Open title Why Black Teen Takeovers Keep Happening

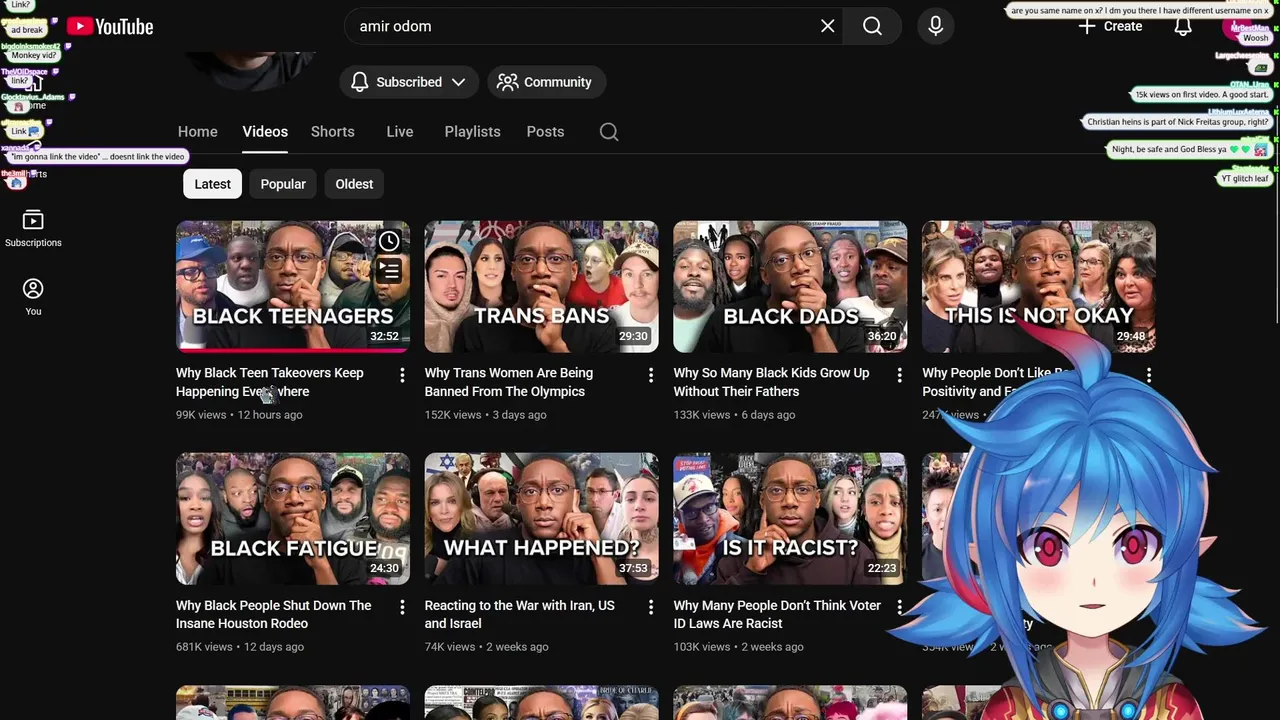click(x=270, y=382)
